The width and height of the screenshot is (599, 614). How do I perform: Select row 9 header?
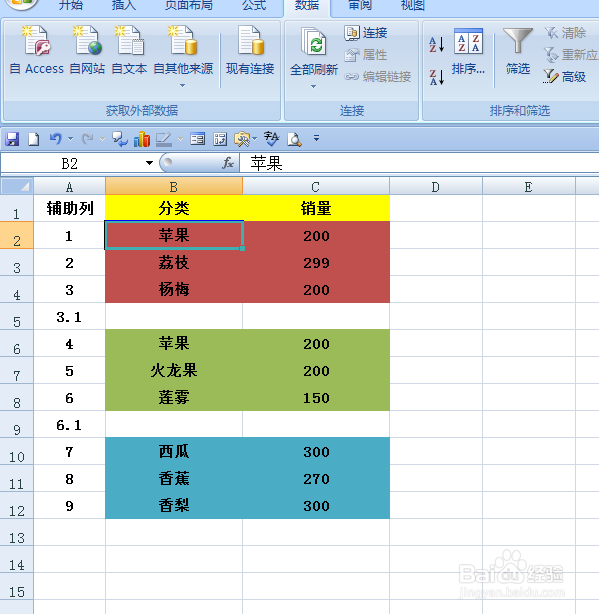16,425
